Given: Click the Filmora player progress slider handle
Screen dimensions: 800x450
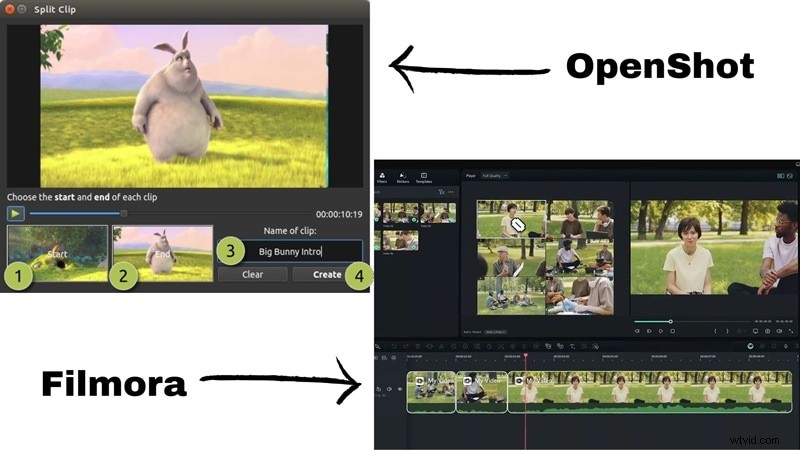Looking at the screenshot, I should (670, 321).
